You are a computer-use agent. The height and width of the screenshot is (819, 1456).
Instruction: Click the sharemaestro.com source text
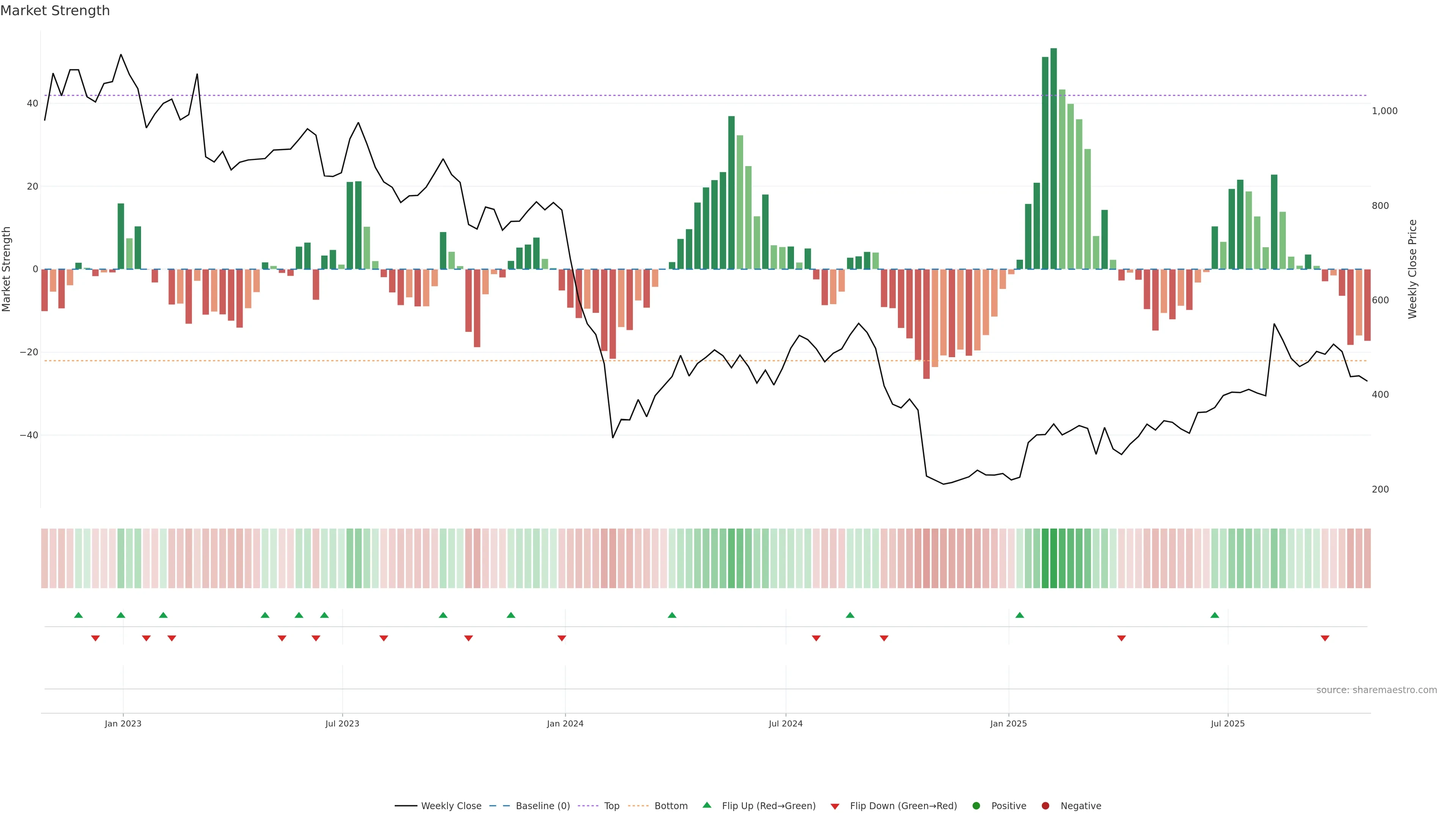click(x=1376, y=690)
